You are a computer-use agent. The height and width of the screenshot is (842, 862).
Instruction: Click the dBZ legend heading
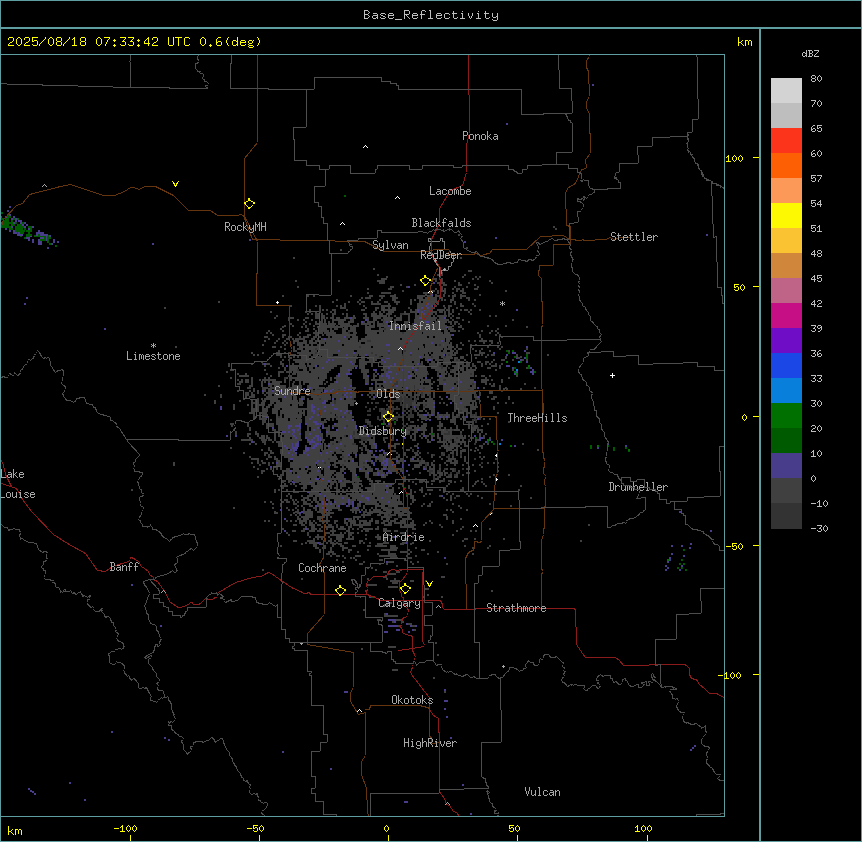click(810, 54)
